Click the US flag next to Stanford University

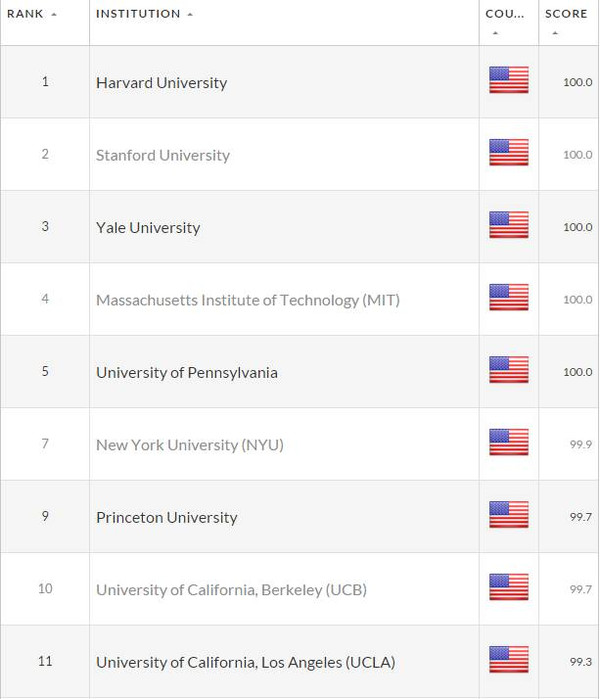(x=509, y=152)
